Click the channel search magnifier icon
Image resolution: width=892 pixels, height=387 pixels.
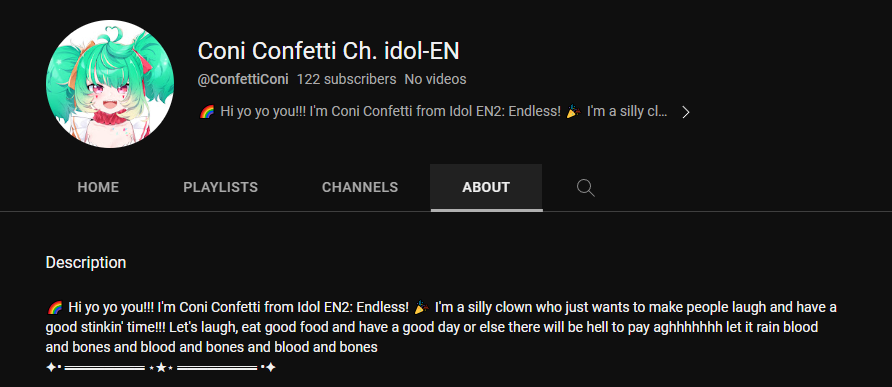585,187
